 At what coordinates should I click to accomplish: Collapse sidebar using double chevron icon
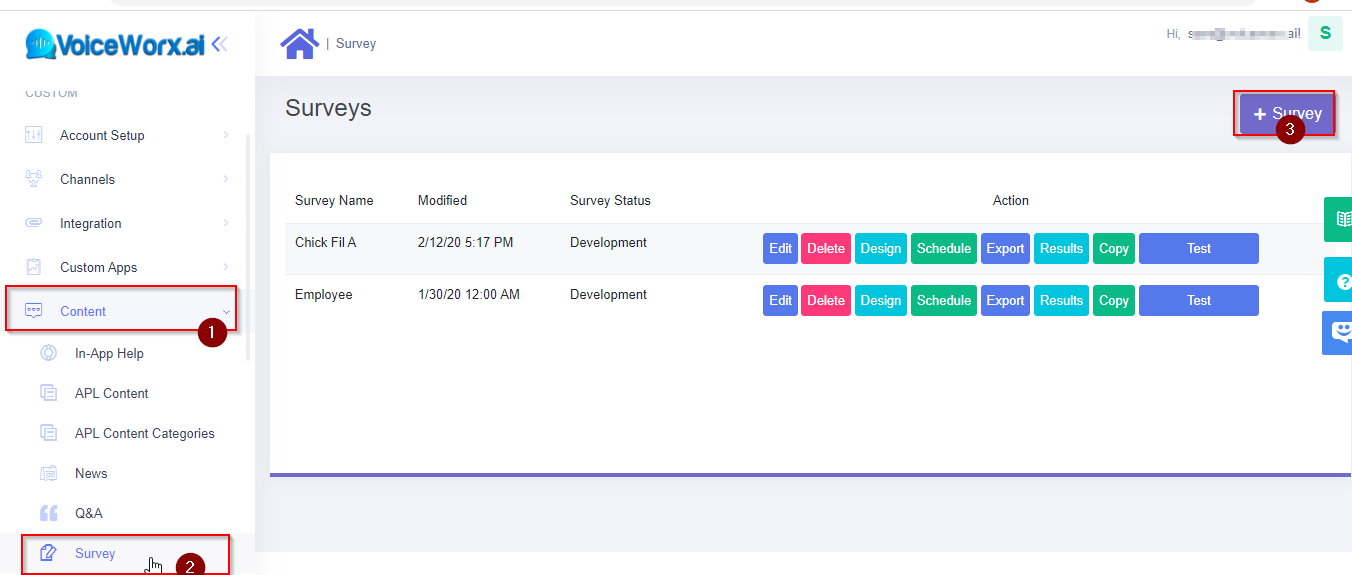[220, 44]
